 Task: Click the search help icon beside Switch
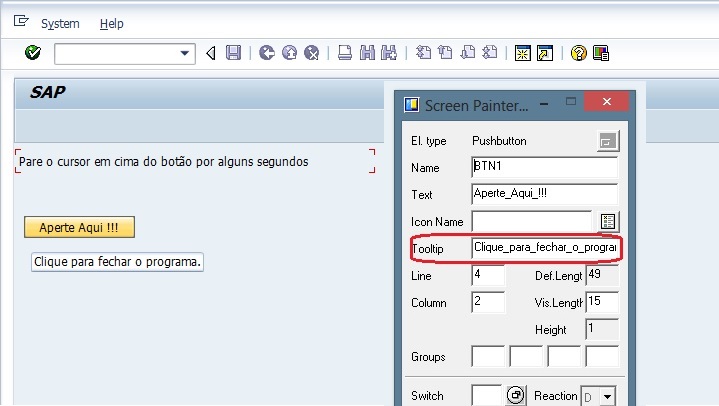pos(516,396)
